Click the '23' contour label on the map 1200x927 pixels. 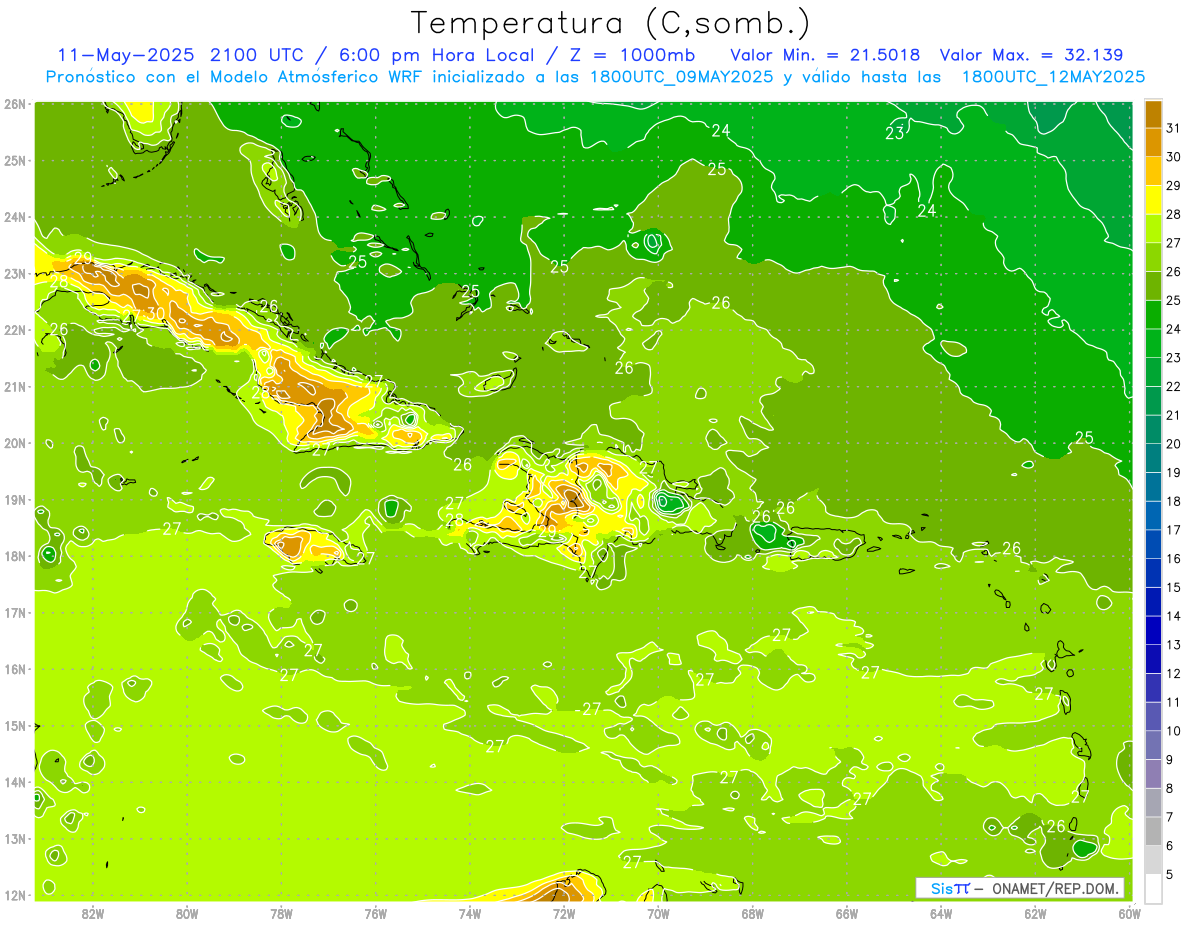895,133
